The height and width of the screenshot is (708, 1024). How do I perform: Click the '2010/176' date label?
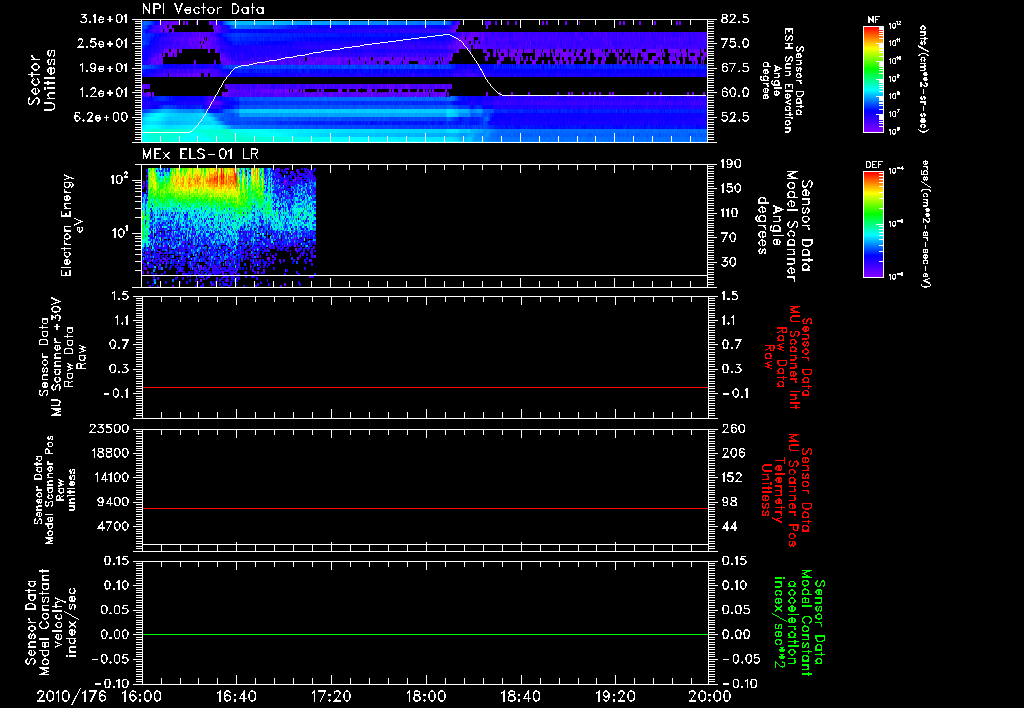(x=71, y=696)
